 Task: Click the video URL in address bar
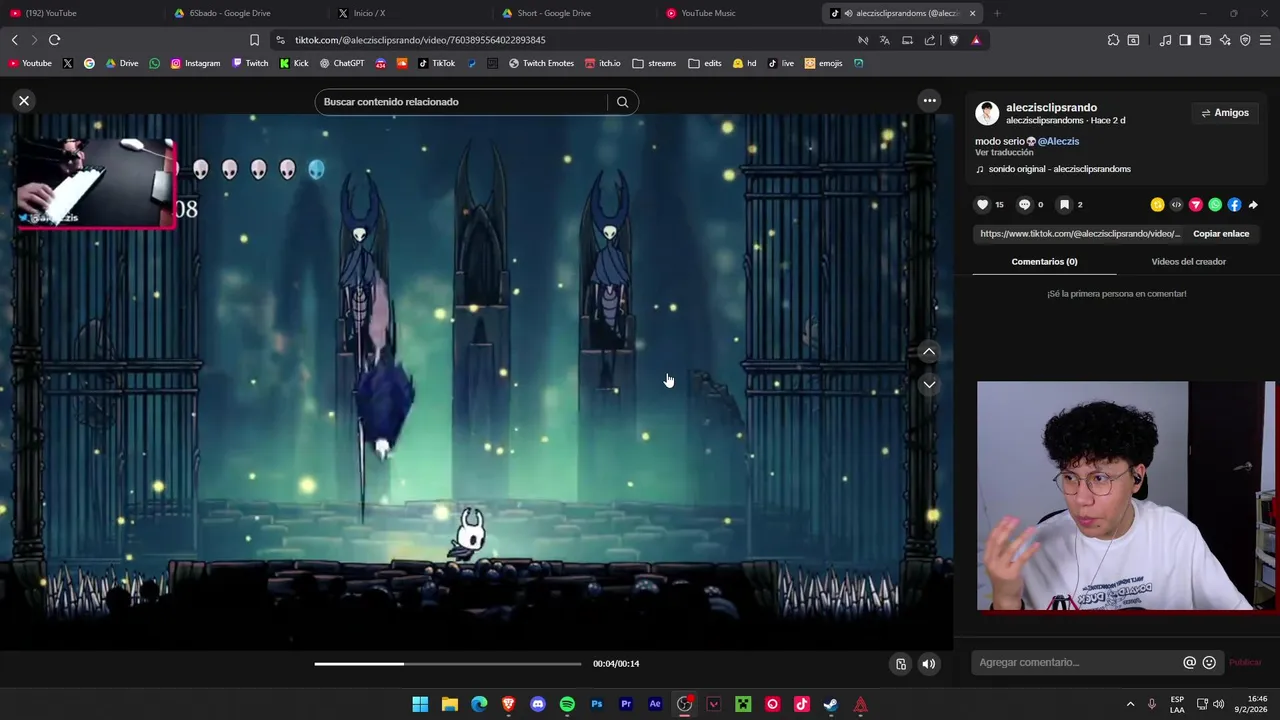coord(420,40)
